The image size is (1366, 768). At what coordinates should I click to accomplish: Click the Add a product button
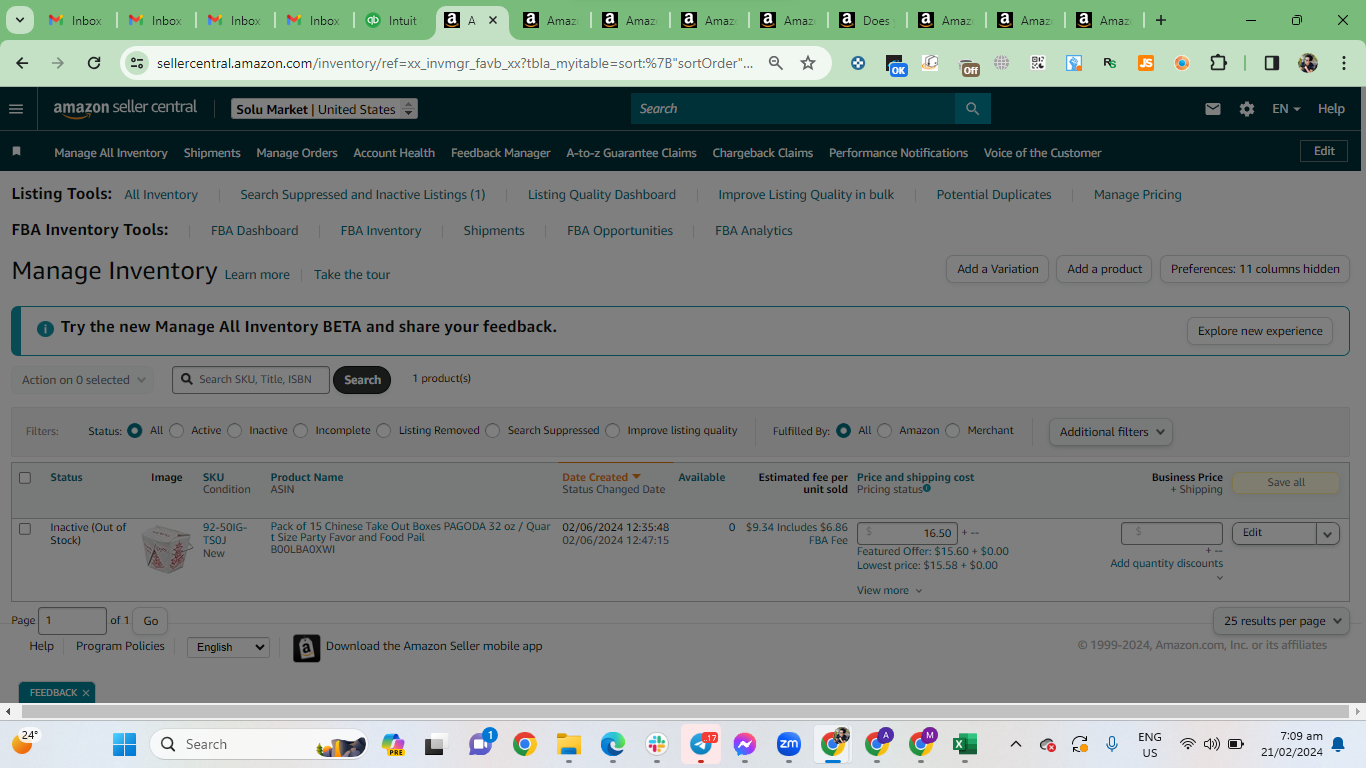(x=1104, y=269)
